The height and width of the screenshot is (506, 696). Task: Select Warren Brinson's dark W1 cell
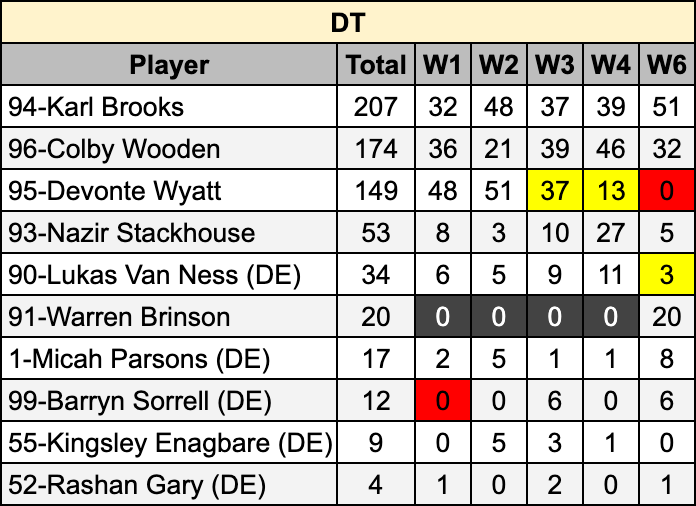click(442, 317)
